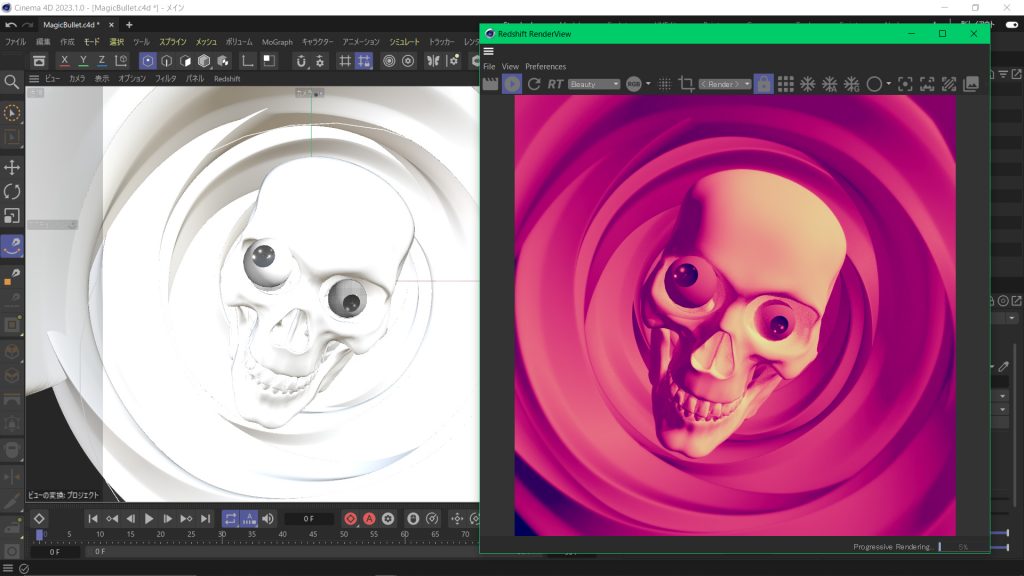Click the Refresh render icon in RenderView
The height and width of the screenshot is (576, 1024).
(534, 84)
